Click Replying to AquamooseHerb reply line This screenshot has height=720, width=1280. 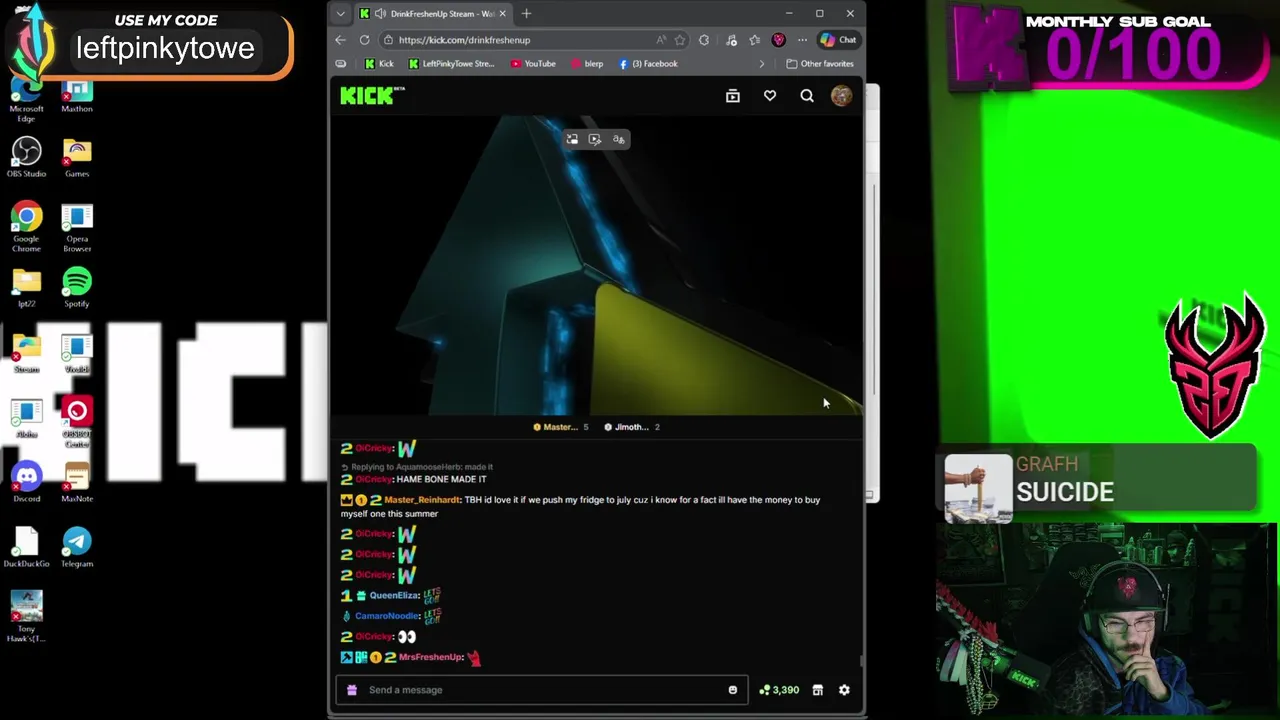[x=417, y=467]
